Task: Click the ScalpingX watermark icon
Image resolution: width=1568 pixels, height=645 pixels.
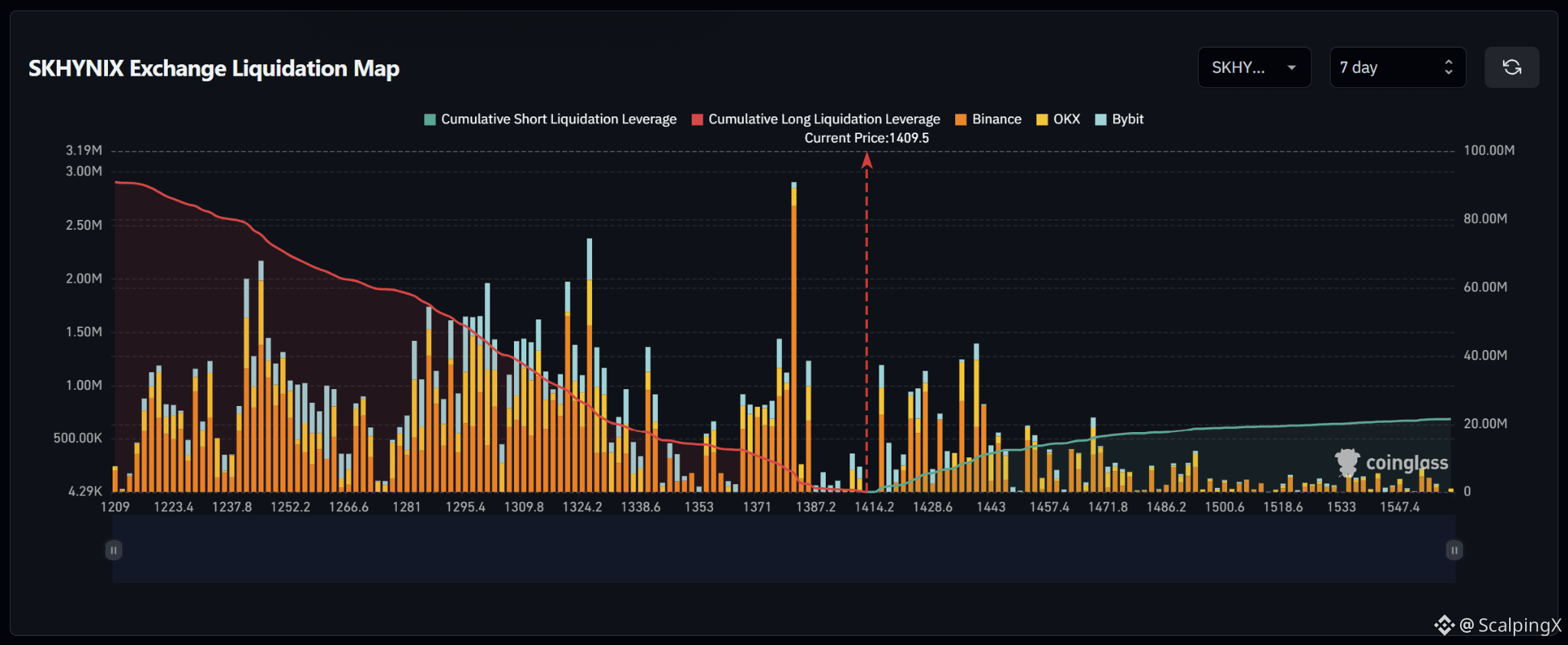Action: (1444, 625)
